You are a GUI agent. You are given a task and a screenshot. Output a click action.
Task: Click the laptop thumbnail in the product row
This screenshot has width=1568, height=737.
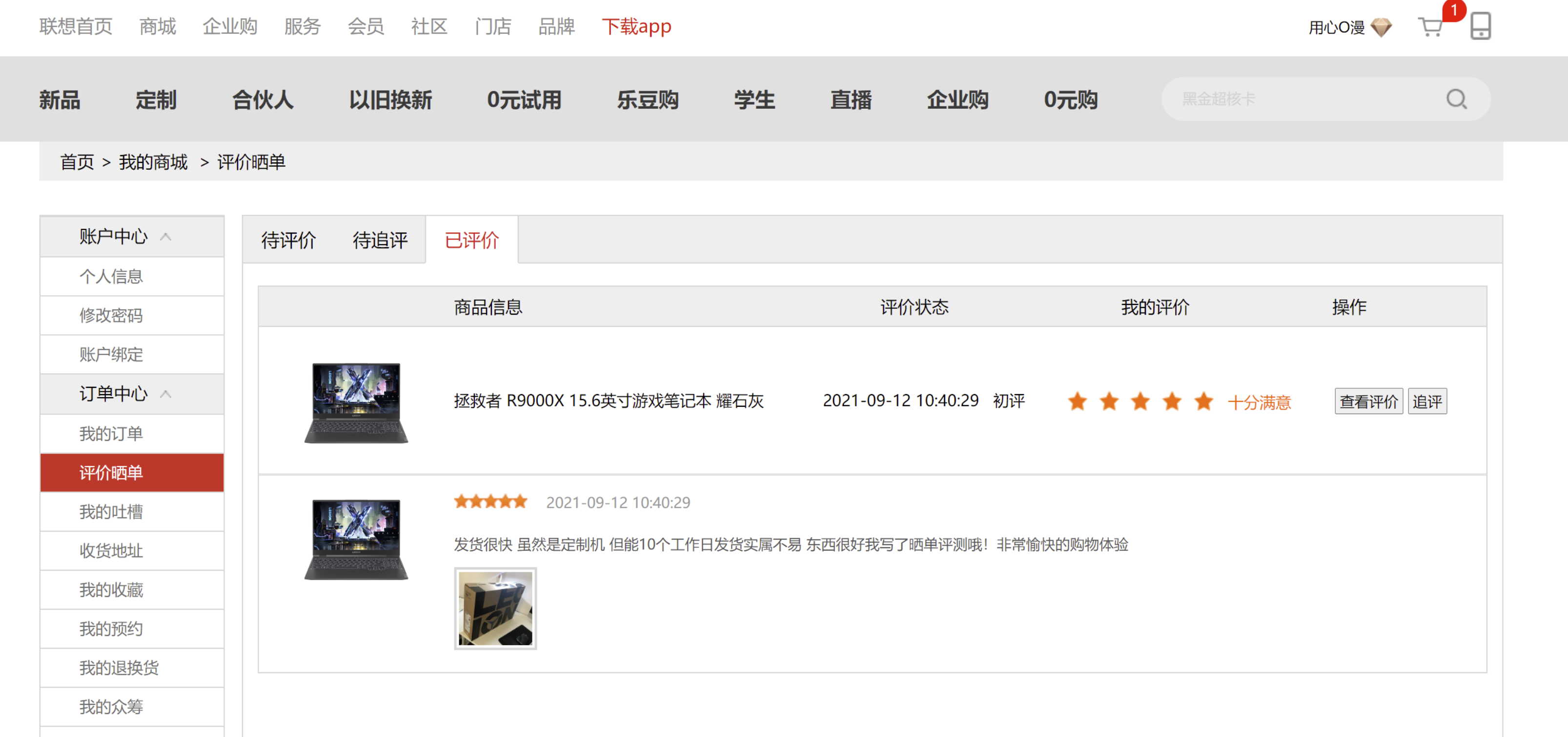coord(356,402)
